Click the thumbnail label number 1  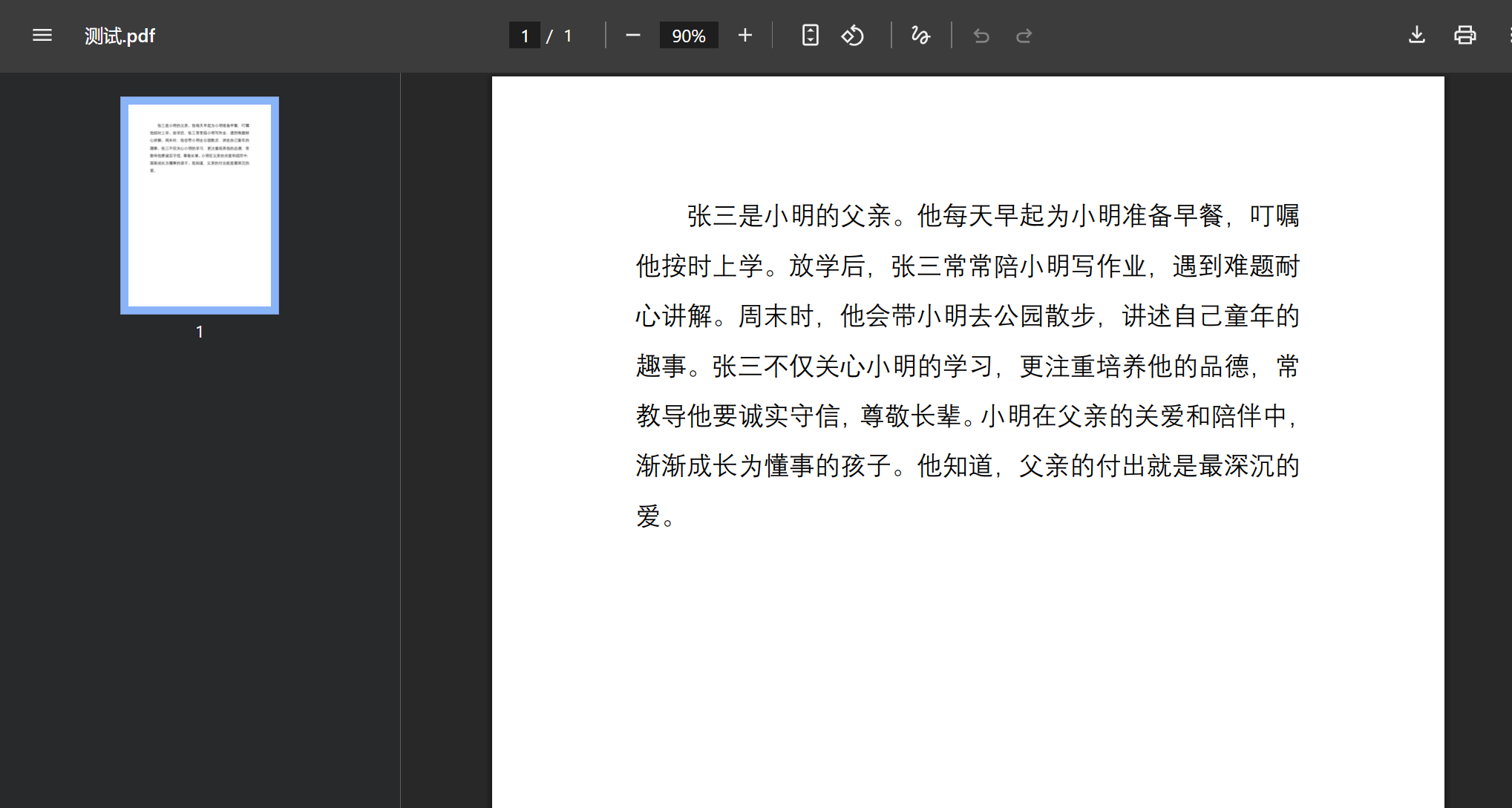200,332
